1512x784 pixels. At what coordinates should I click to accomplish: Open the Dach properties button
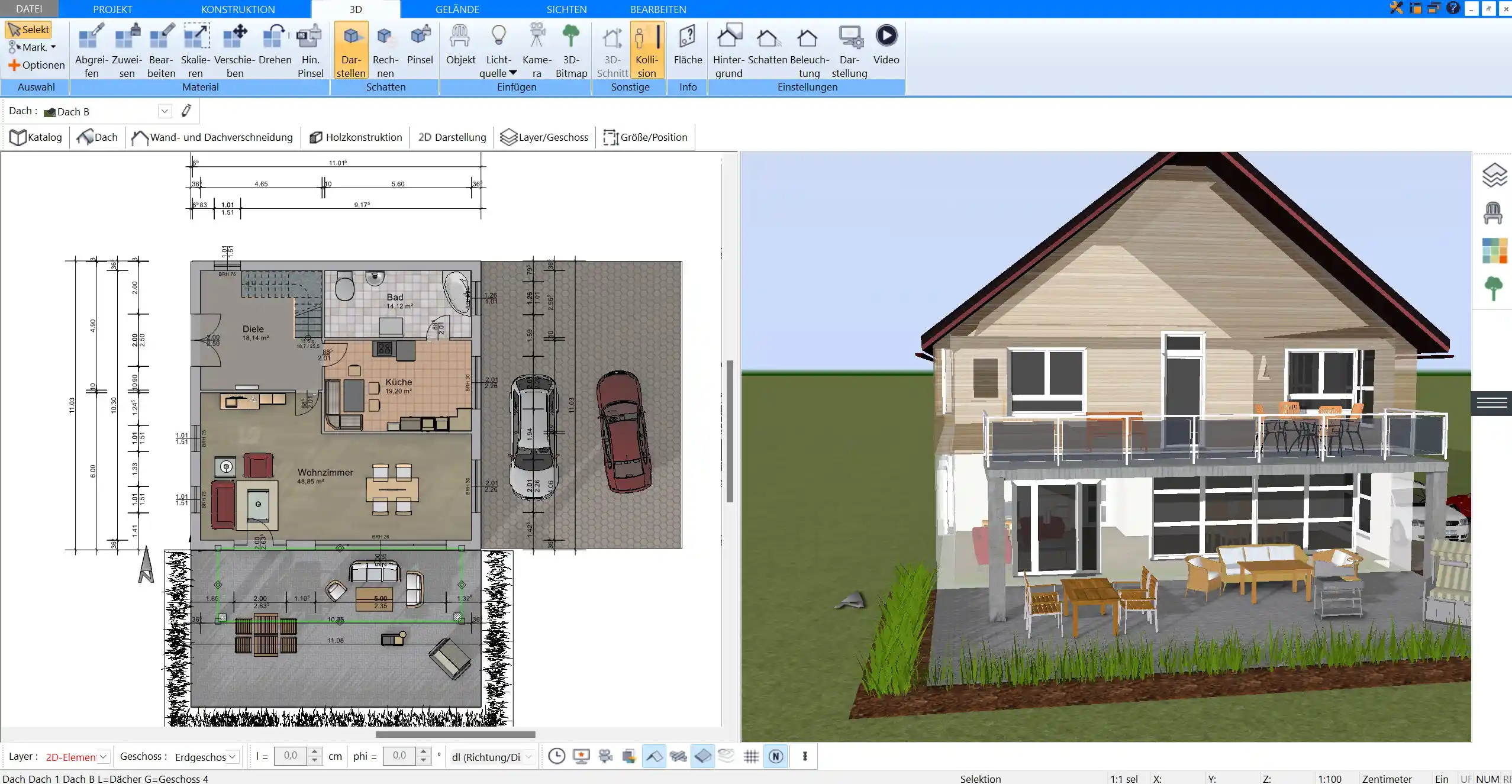[x=97, y=137]
